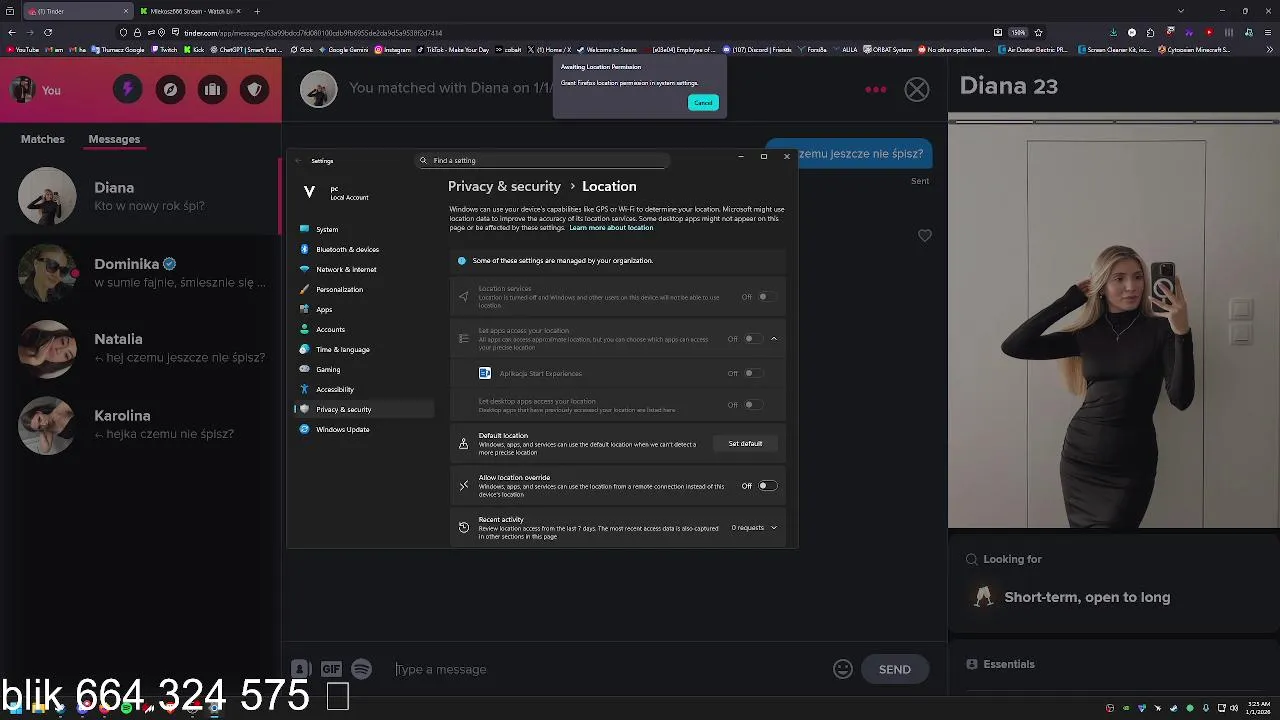Open Firefox downloads arrow icon
This screenshot has height=720, width=1280.
tap(1113, 32)
